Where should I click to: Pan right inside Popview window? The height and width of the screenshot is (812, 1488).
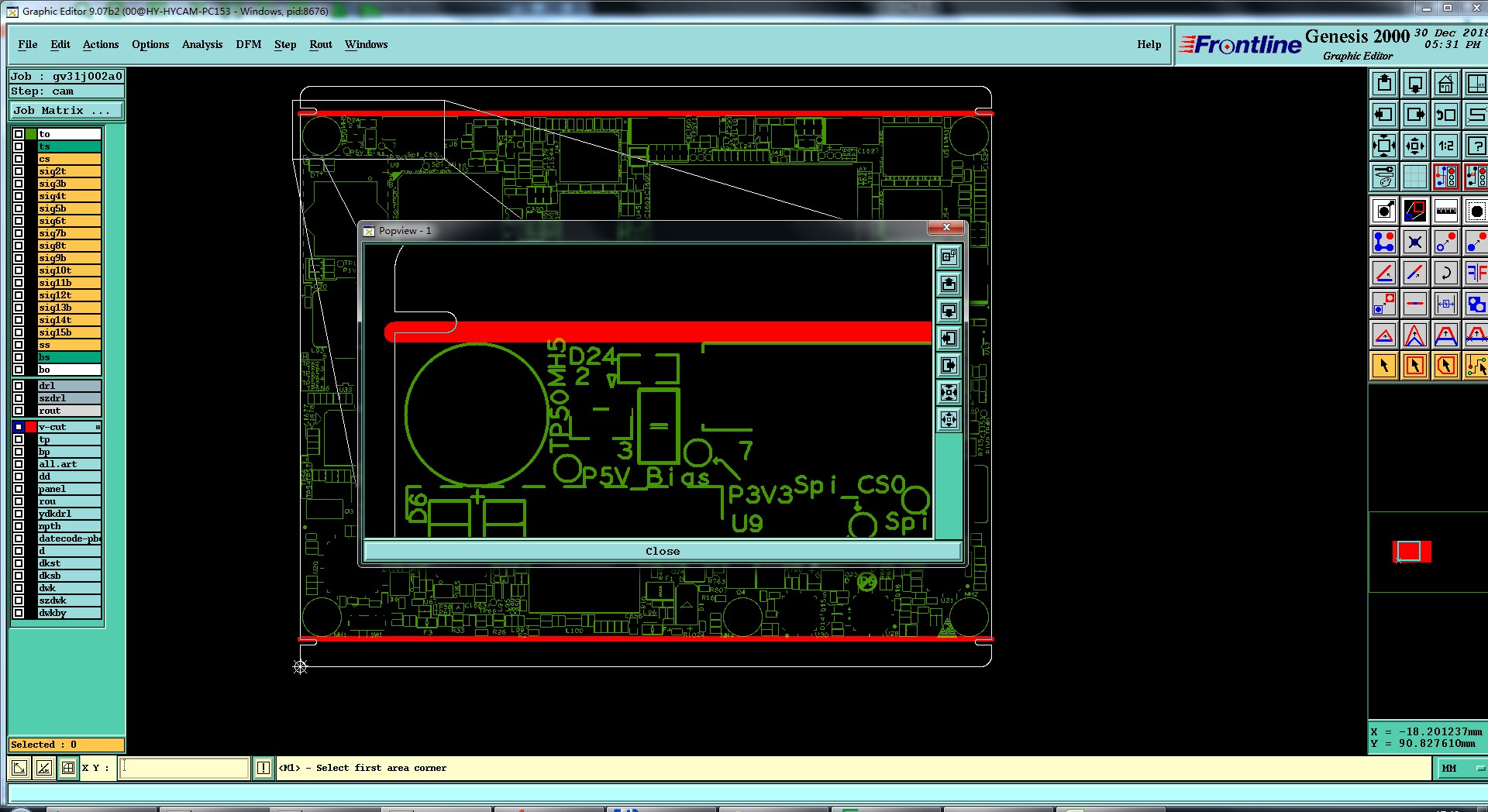[x=949, y=365]
